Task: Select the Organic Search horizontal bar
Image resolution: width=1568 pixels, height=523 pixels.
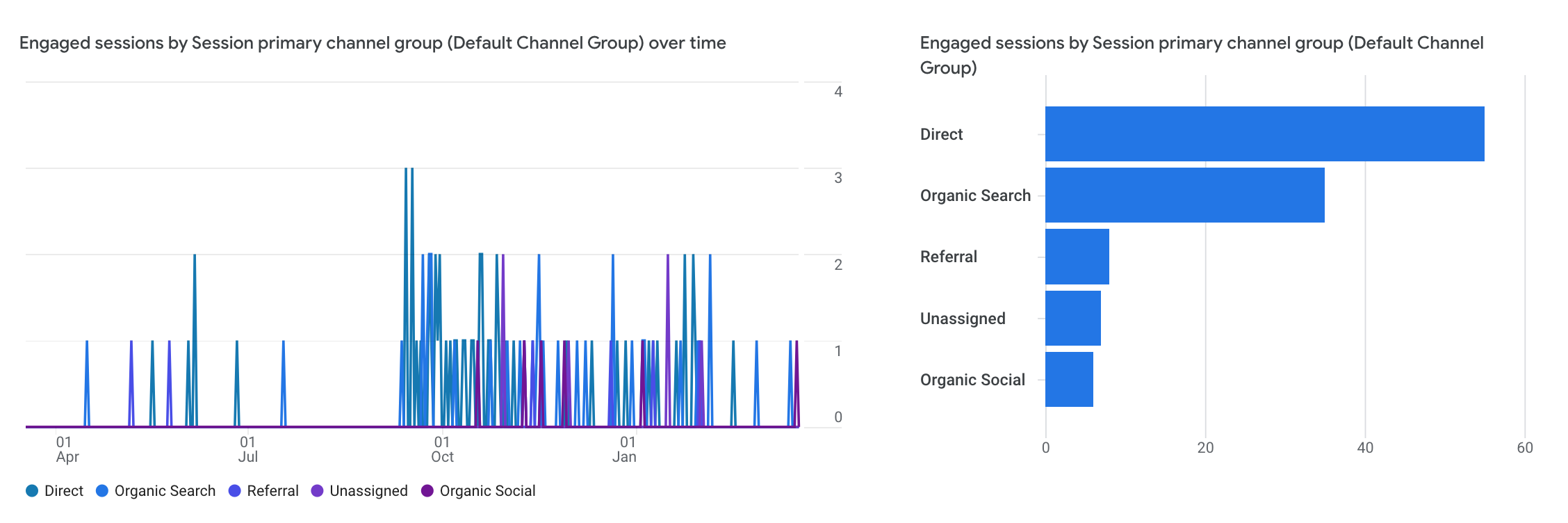Action: coord(1184,195)
